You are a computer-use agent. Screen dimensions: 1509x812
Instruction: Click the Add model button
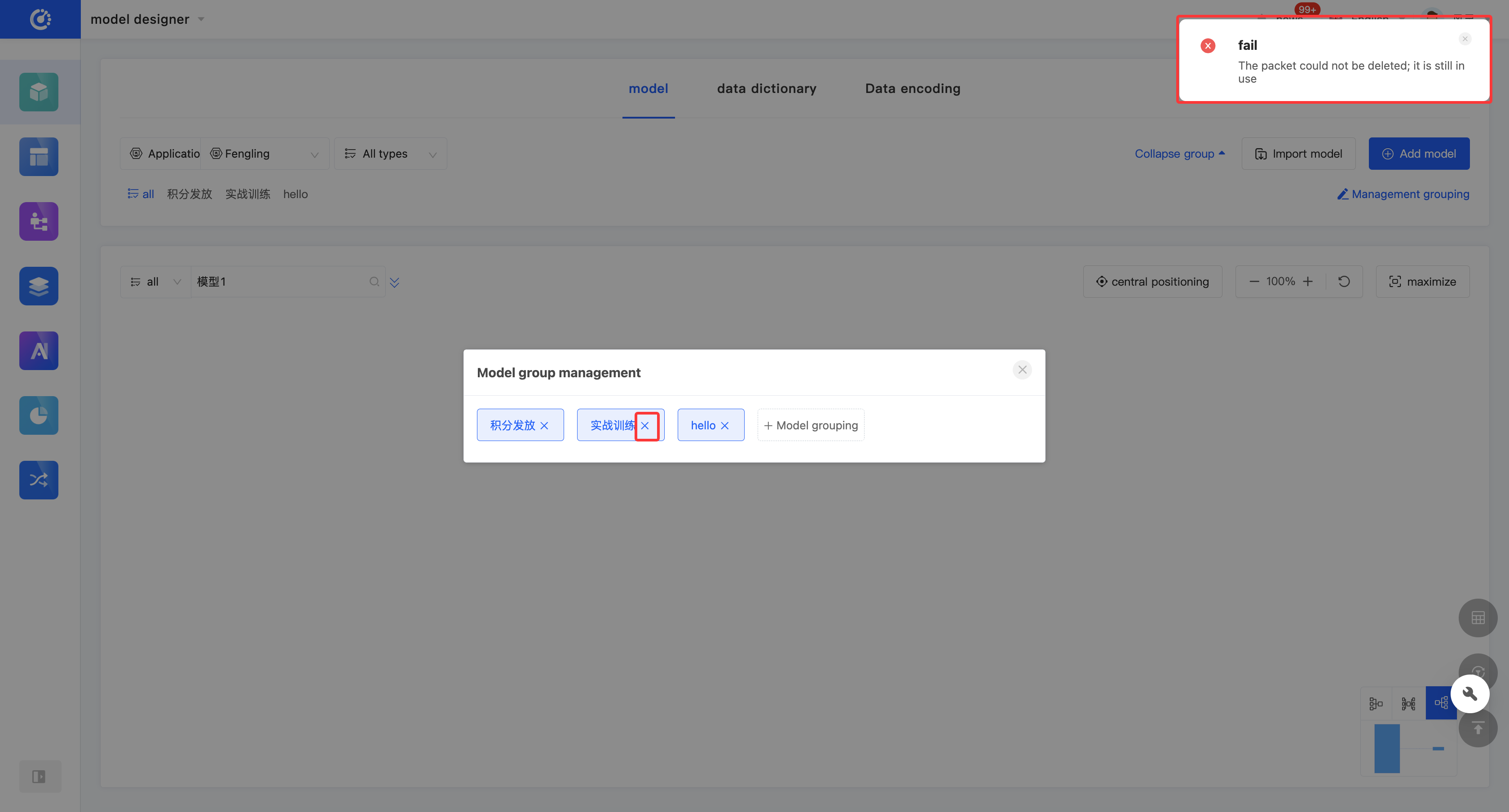click(1419, 154)
